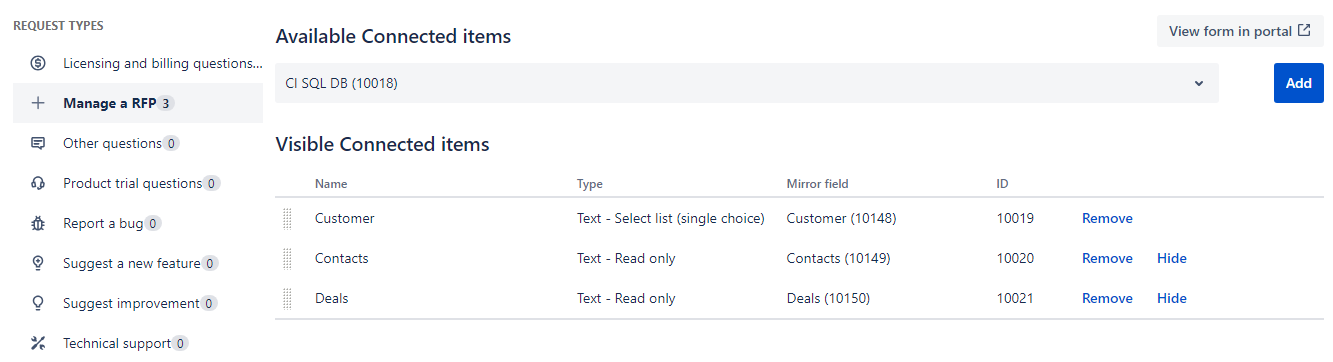Hide the Contacts connected item
This screenshot has width=1333, height=362.
(1172, 258)
